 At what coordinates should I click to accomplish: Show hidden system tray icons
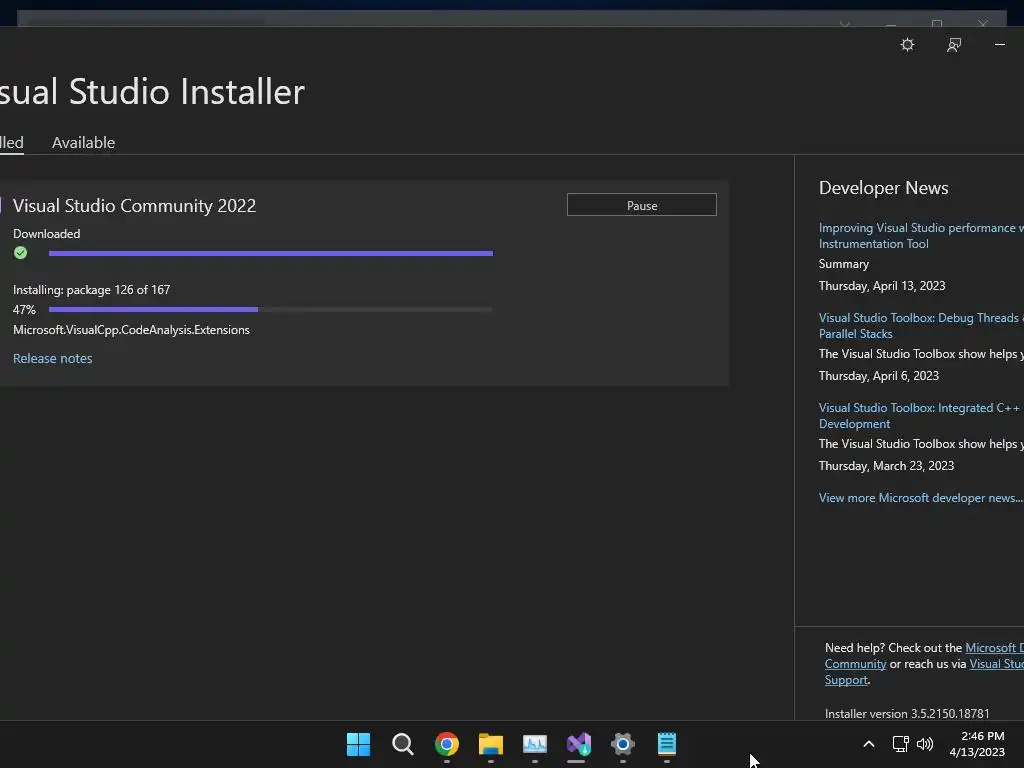tap(869, 744)
